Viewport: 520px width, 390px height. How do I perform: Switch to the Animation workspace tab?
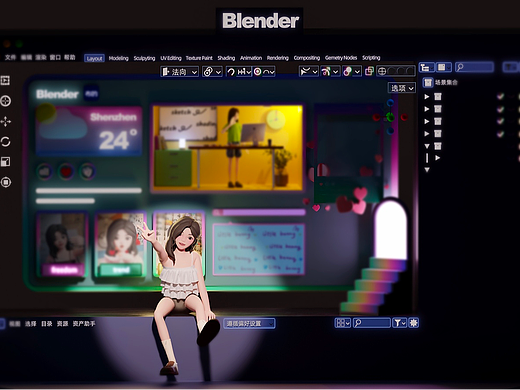coord(251,58)
